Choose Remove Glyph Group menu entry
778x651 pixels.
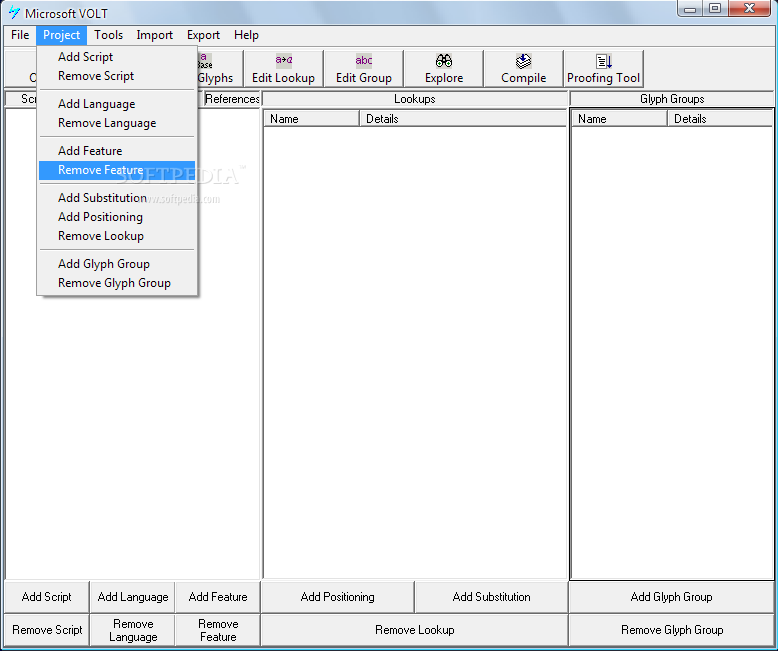117,283
